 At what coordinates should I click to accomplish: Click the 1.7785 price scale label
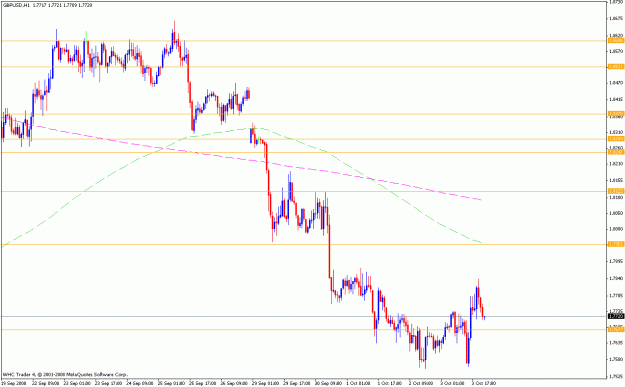[x=616, y=295]
